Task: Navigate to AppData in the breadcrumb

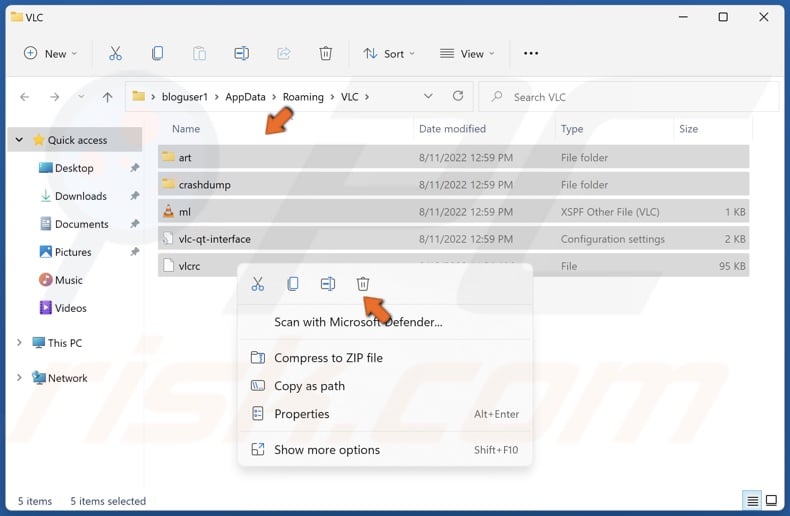Action: click(x=245, y=97)
